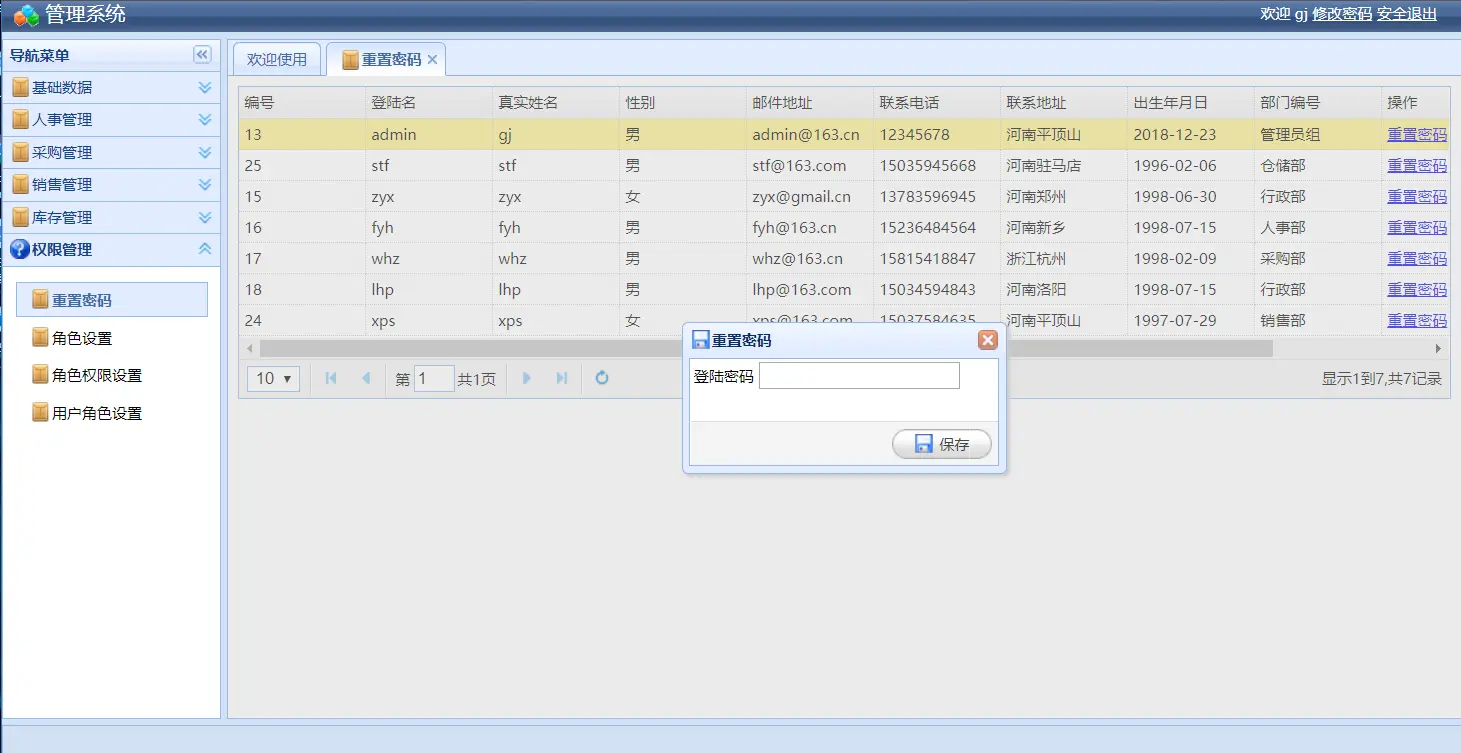
Task: Click the cell 仓储部
Action: pos(1318,165)
